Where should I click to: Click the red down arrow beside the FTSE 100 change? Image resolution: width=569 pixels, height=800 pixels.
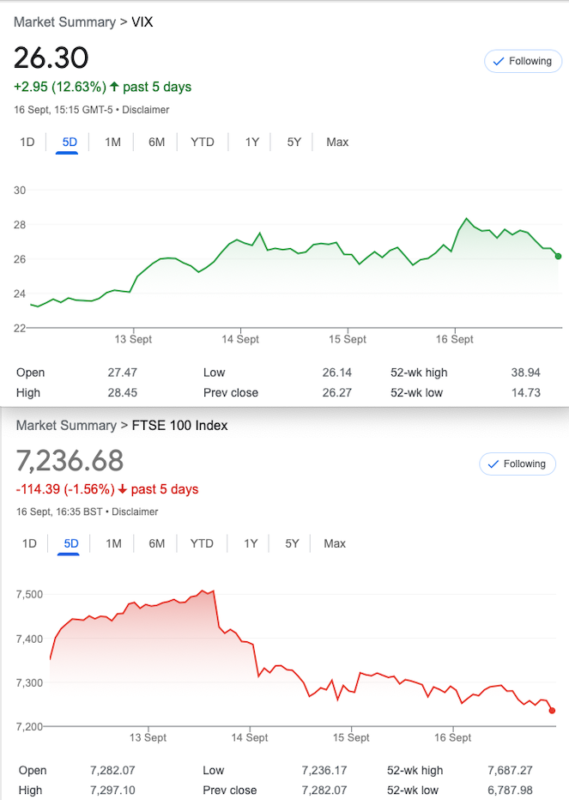pyautogui.click(x=122, y=489)
